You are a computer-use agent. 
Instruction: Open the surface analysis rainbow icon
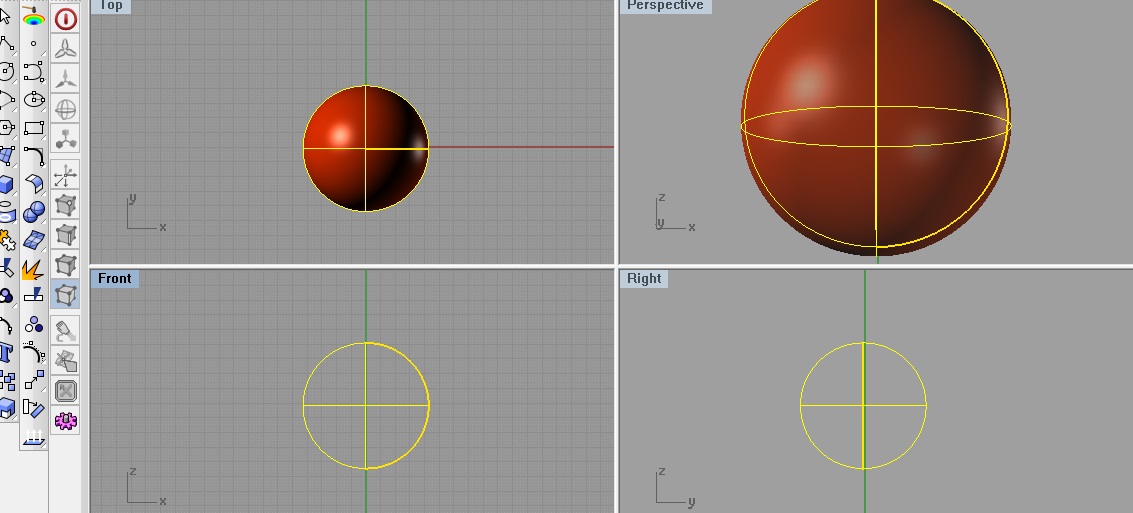point(33,17)
